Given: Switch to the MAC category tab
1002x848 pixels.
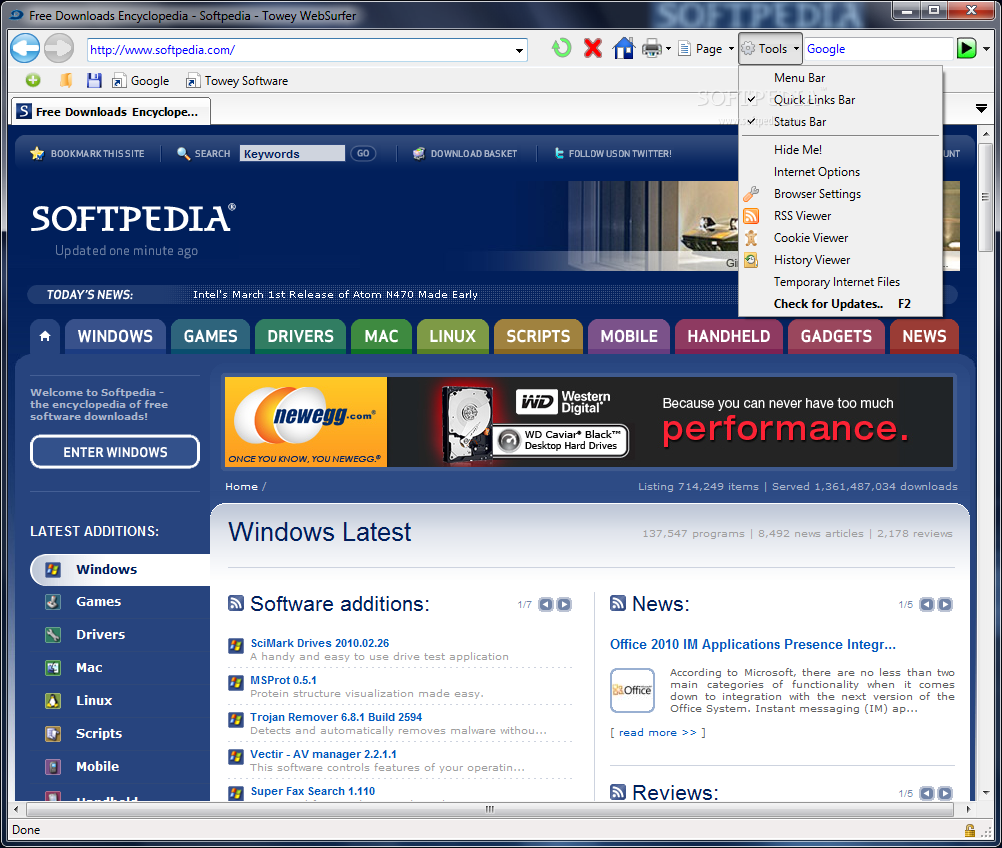Looking at the screenshot, I should click(382, 336).
